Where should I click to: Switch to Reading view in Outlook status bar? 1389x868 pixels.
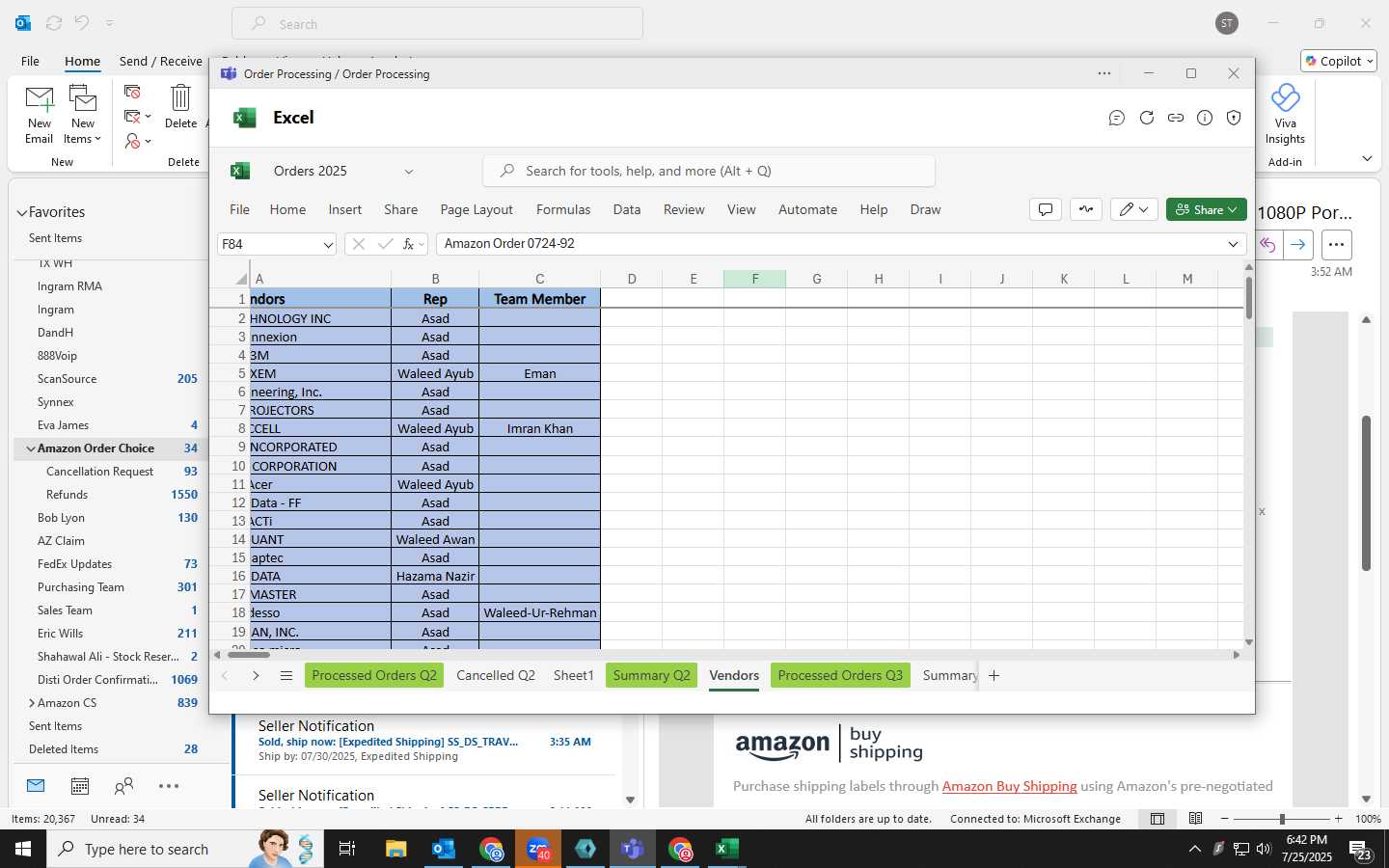[1196, 819]
